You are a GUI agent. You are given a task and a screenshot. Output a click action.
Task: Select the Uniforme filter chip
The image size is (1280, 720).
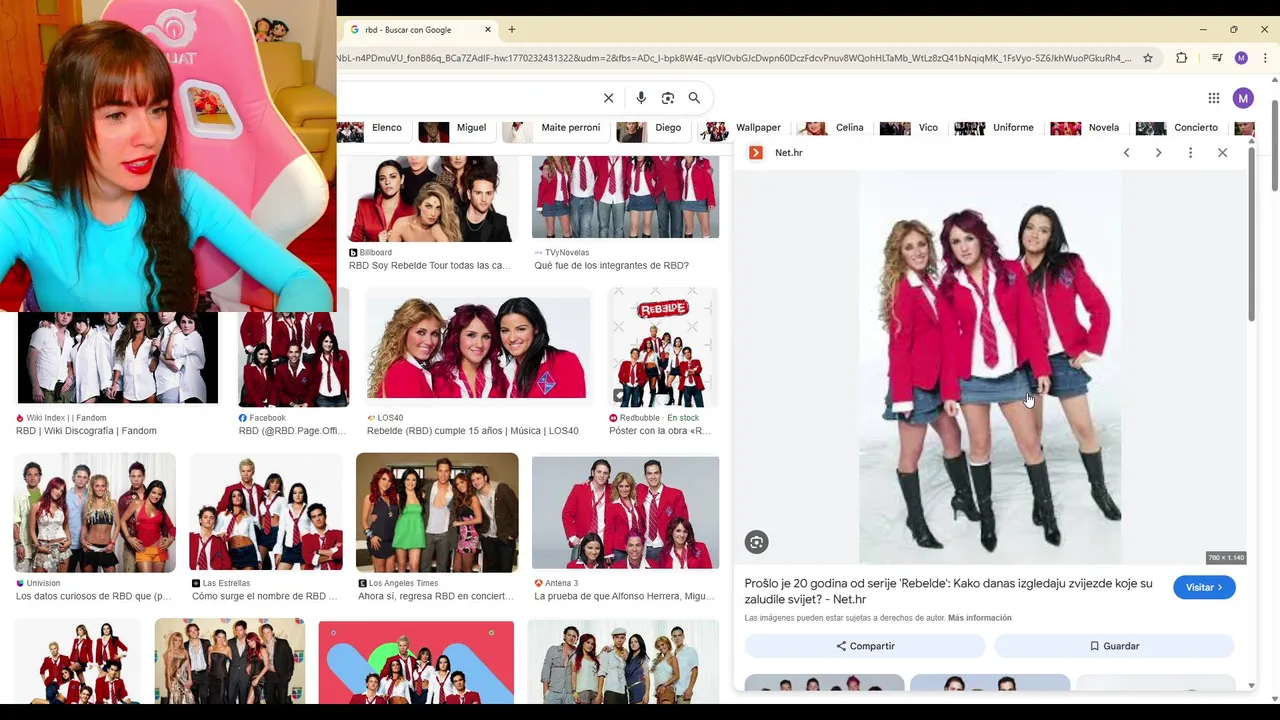(x=996, y=128)
